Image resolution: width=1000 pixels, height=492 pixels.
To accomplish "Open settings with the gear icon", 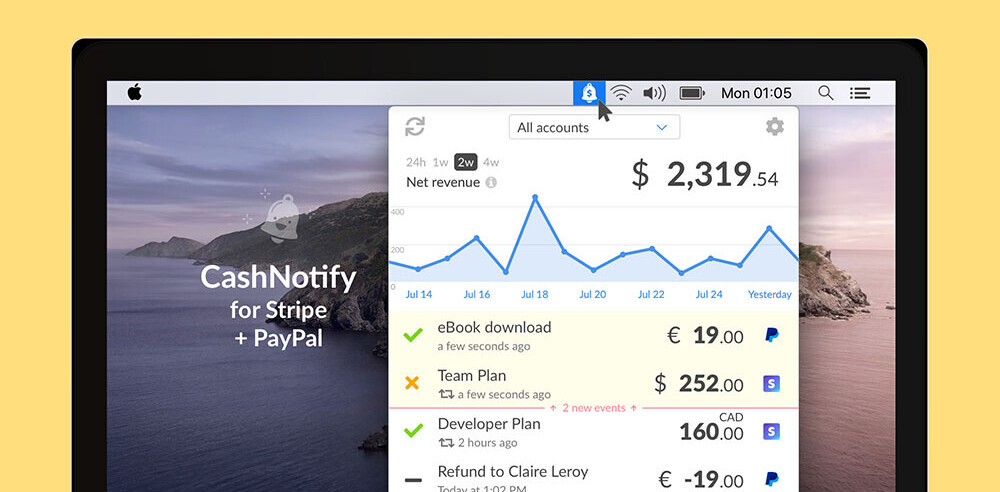I will (x=774, y=127).
